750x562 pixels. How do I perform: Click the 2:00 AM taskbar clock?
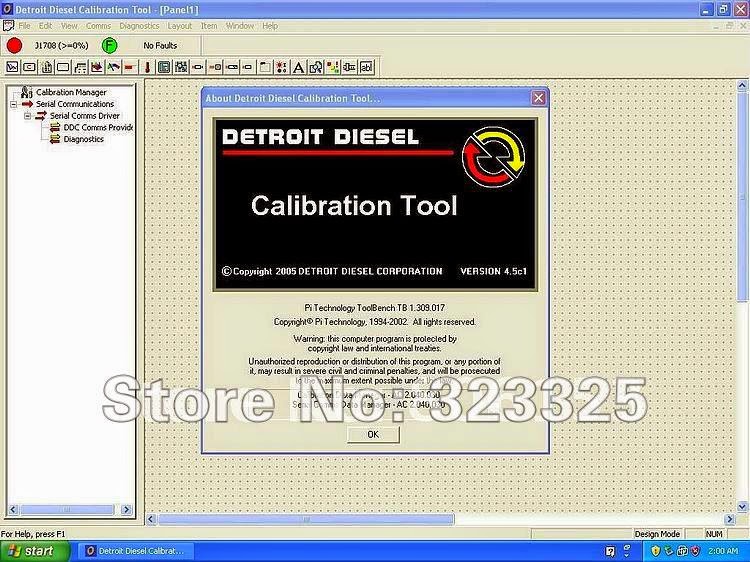723,551
